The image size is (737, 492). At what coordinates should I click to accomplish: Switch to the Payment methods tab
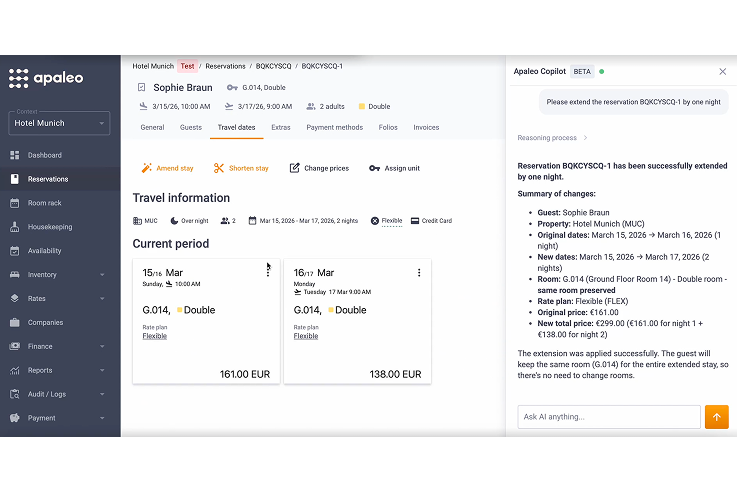tap(334, 128)
